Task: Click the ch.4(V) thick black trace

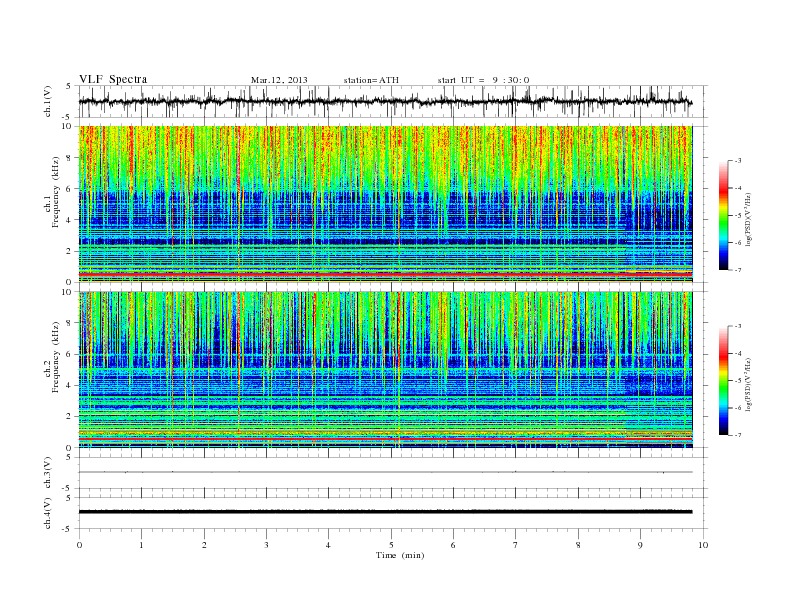Action: click(x=385, y=512)
